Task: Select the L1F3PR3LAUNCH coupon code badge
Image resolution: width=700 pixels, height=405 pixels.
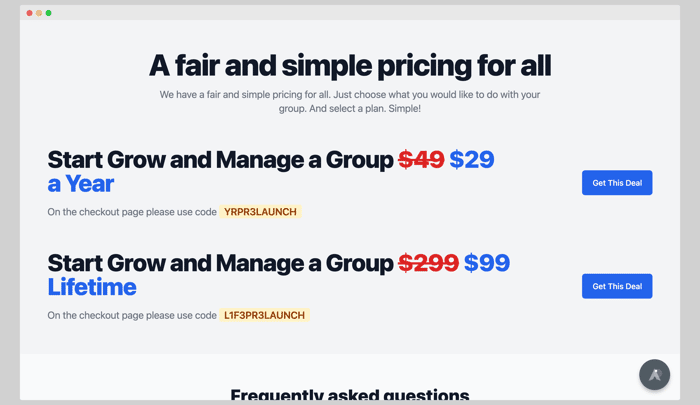Action: point(264,315)
